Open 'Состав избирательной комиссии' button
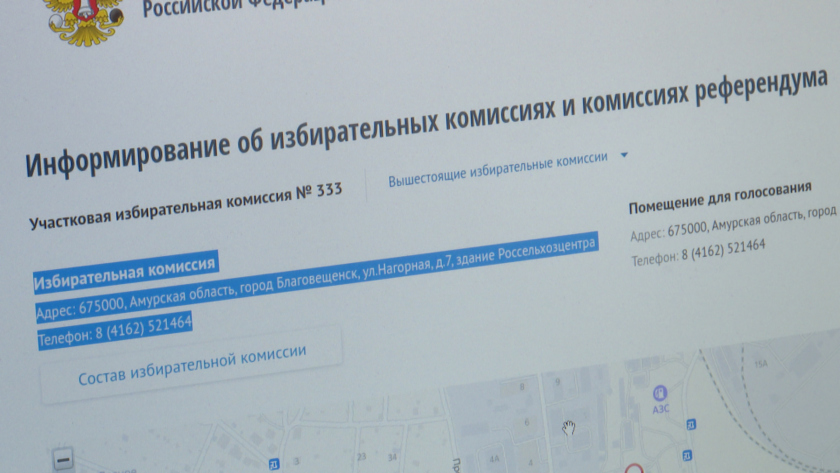 click(x=192, y=364)
